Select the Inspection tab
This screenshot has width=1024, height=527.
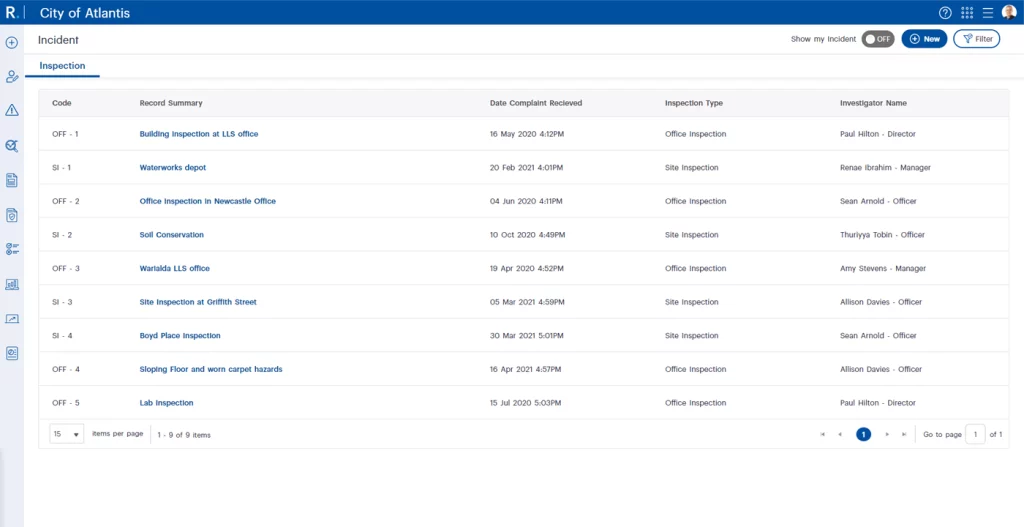pos(62,66)
